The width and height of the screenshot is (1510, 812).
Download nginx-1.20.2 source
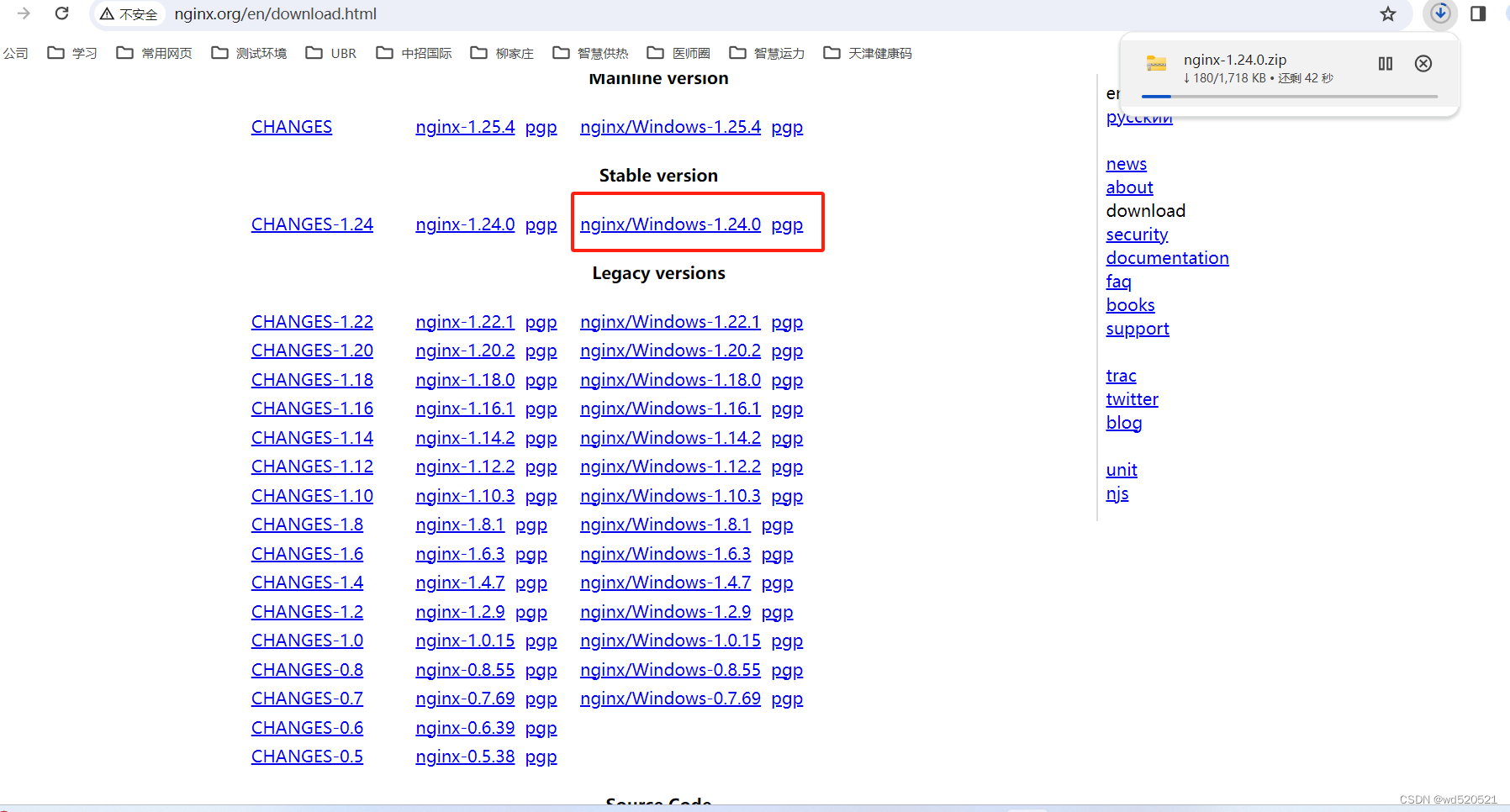tap(465, 351)
